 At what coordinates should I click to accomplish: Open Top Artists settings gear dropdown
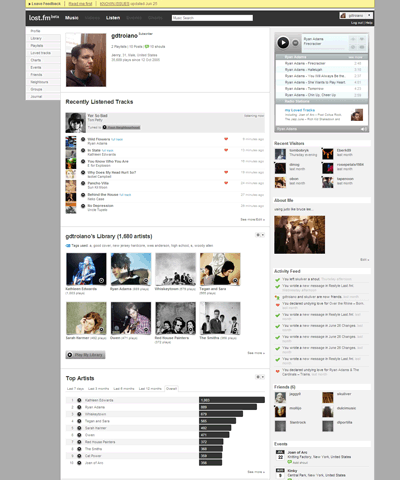point(260,377)
